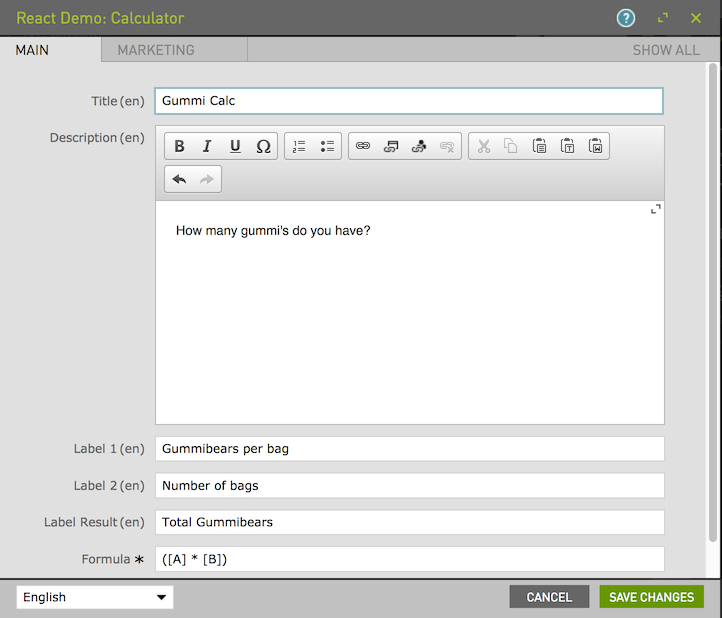Cut selection with scissors icon

483,146
